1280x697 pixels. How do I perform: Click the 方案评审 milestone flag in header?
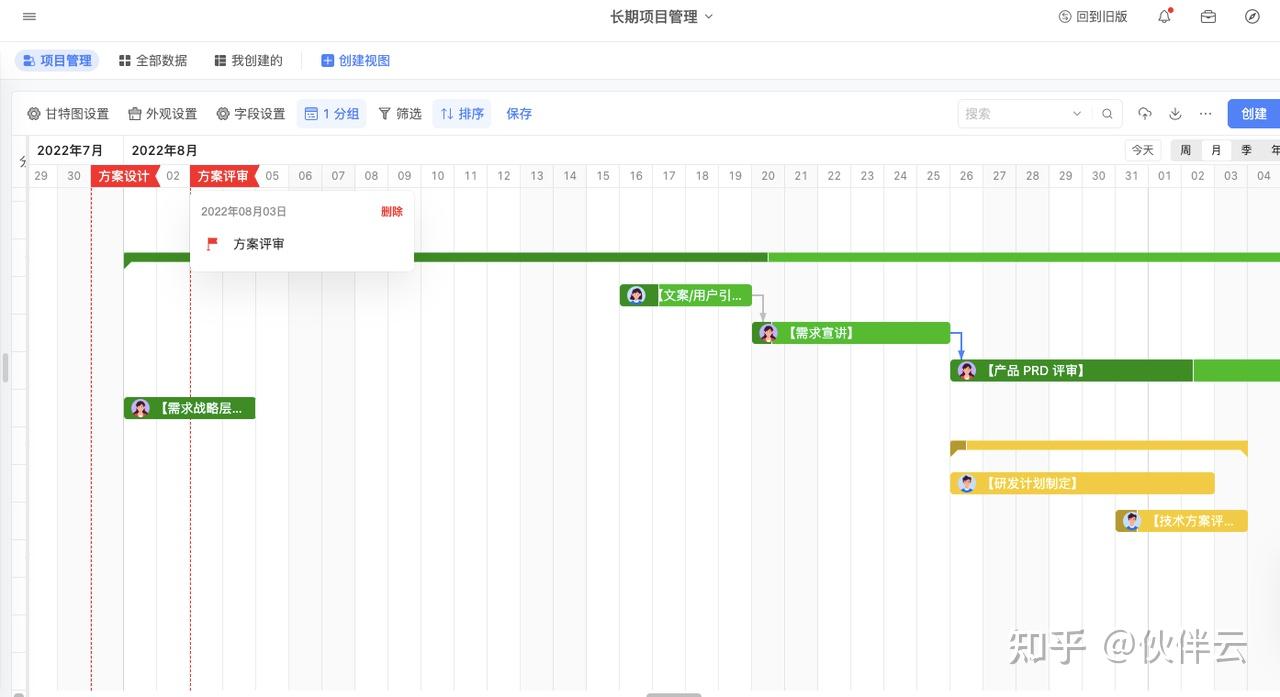[x=224, y=176]
